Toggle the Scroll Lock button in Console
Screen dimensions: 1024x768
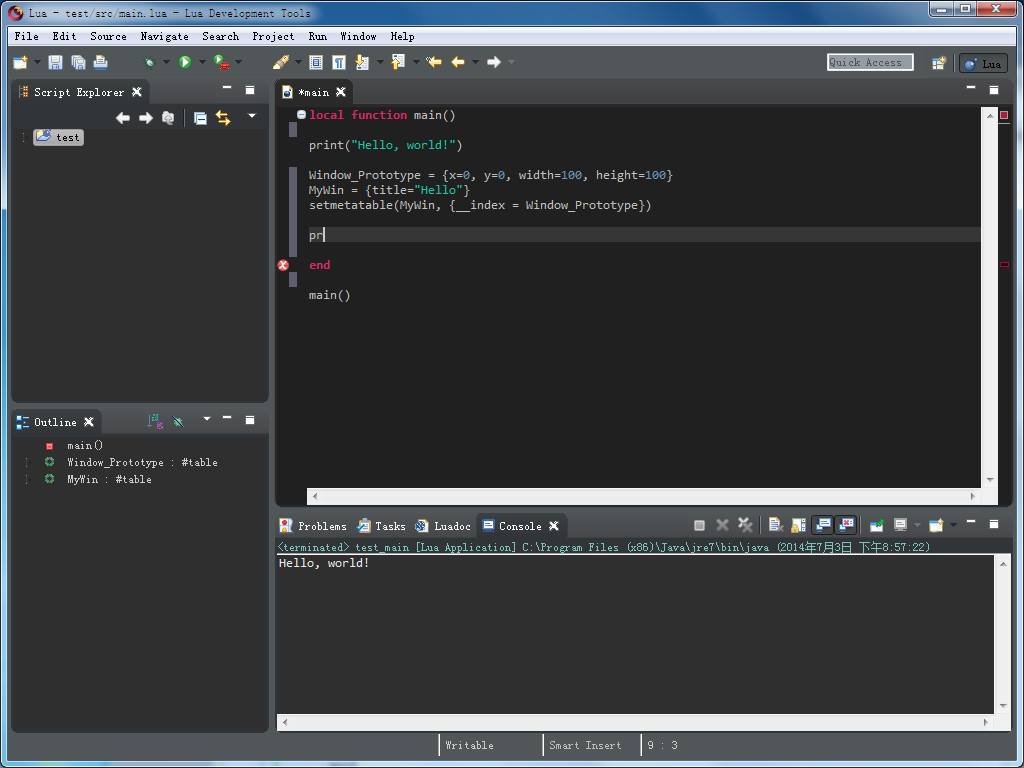pos(798,525)
